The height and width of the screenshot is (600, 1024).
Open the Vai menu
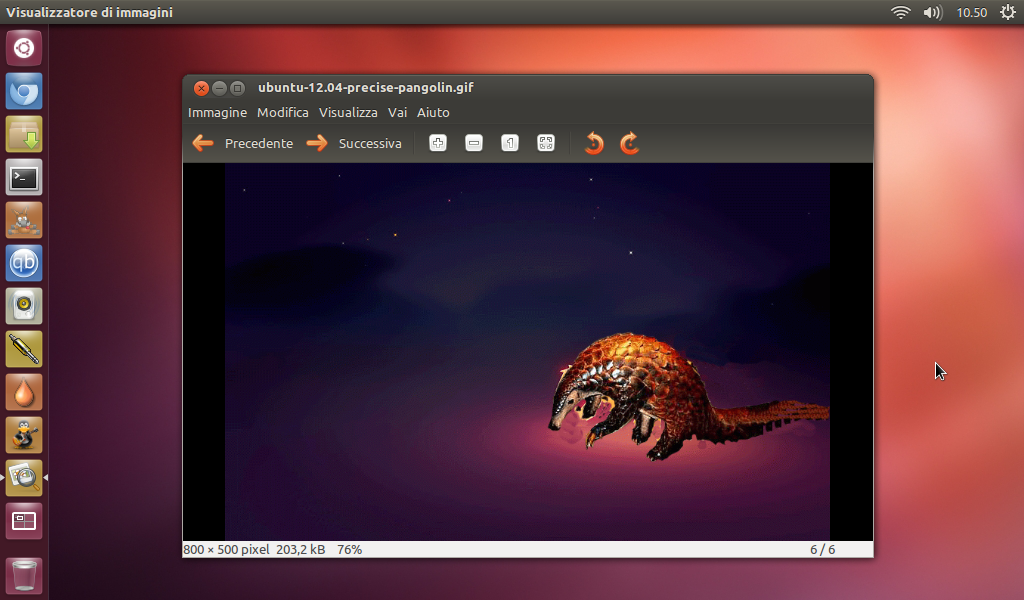click(x=397, y=112)
